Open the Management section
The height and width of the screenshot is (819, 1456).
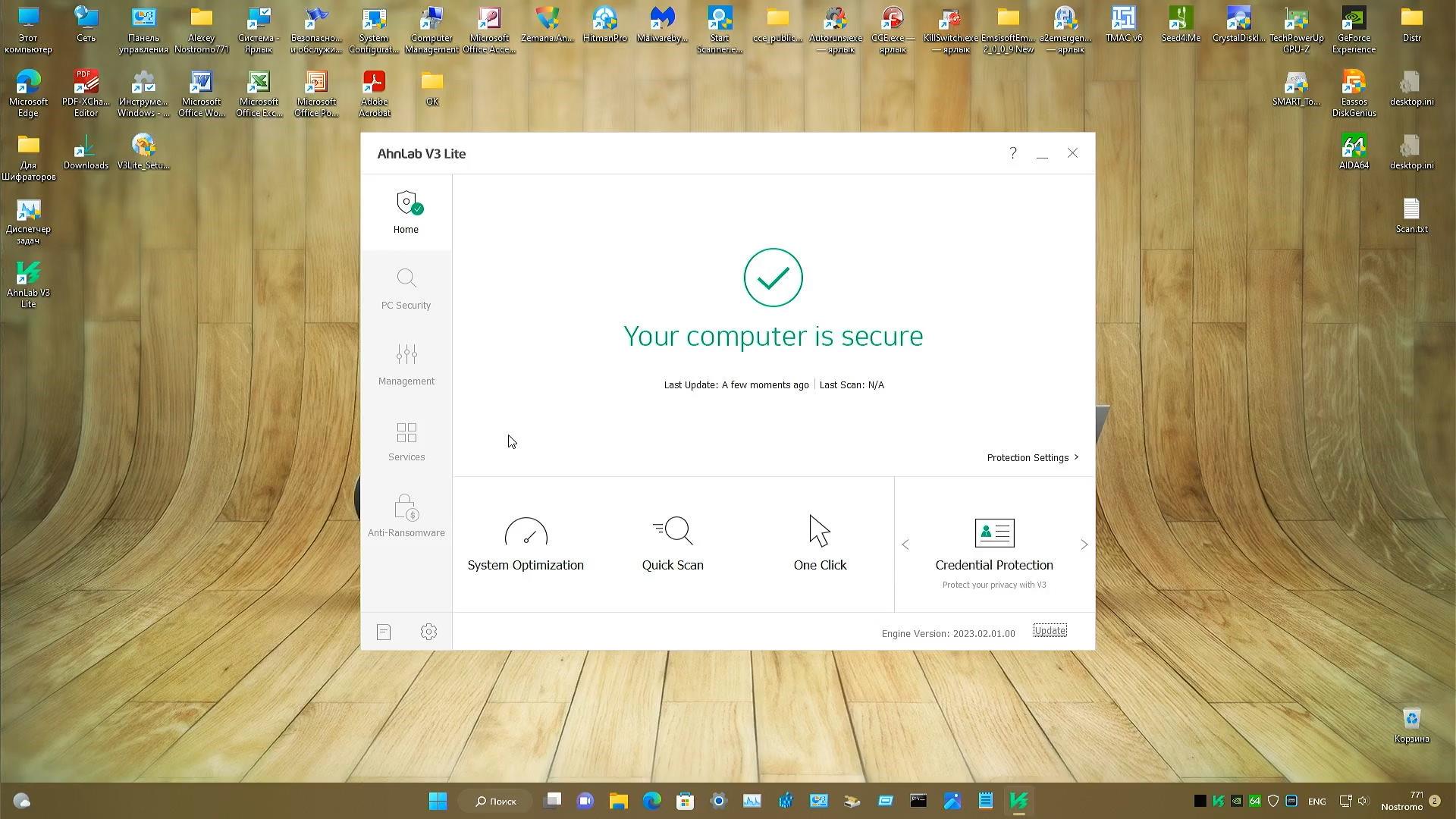[x=406, y=366]
